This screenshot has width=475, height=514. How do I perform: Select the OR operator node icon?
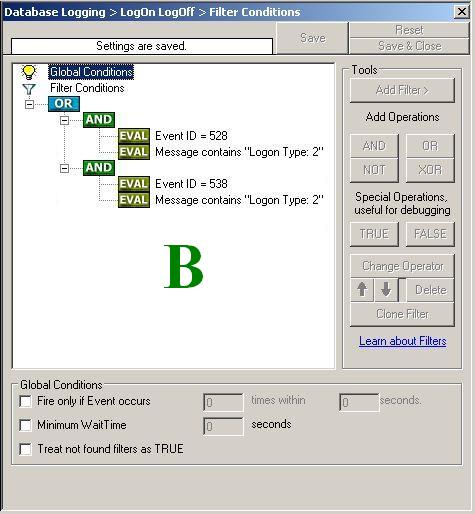click(x=64, y=104)
